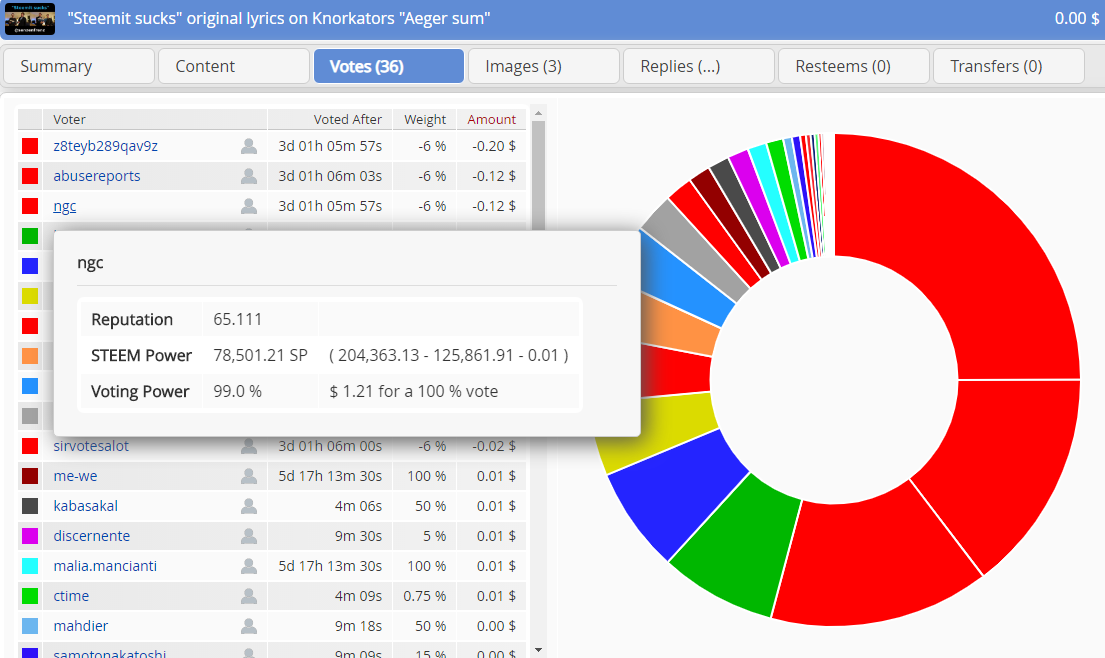Open voter z8teyb289qav9z profile link
The image size is (1105, 658).
[x=106, y=146]
